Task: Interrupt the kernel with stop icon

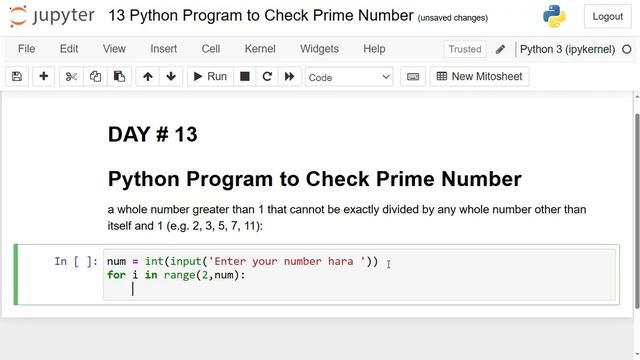Action: click(244, 76)
